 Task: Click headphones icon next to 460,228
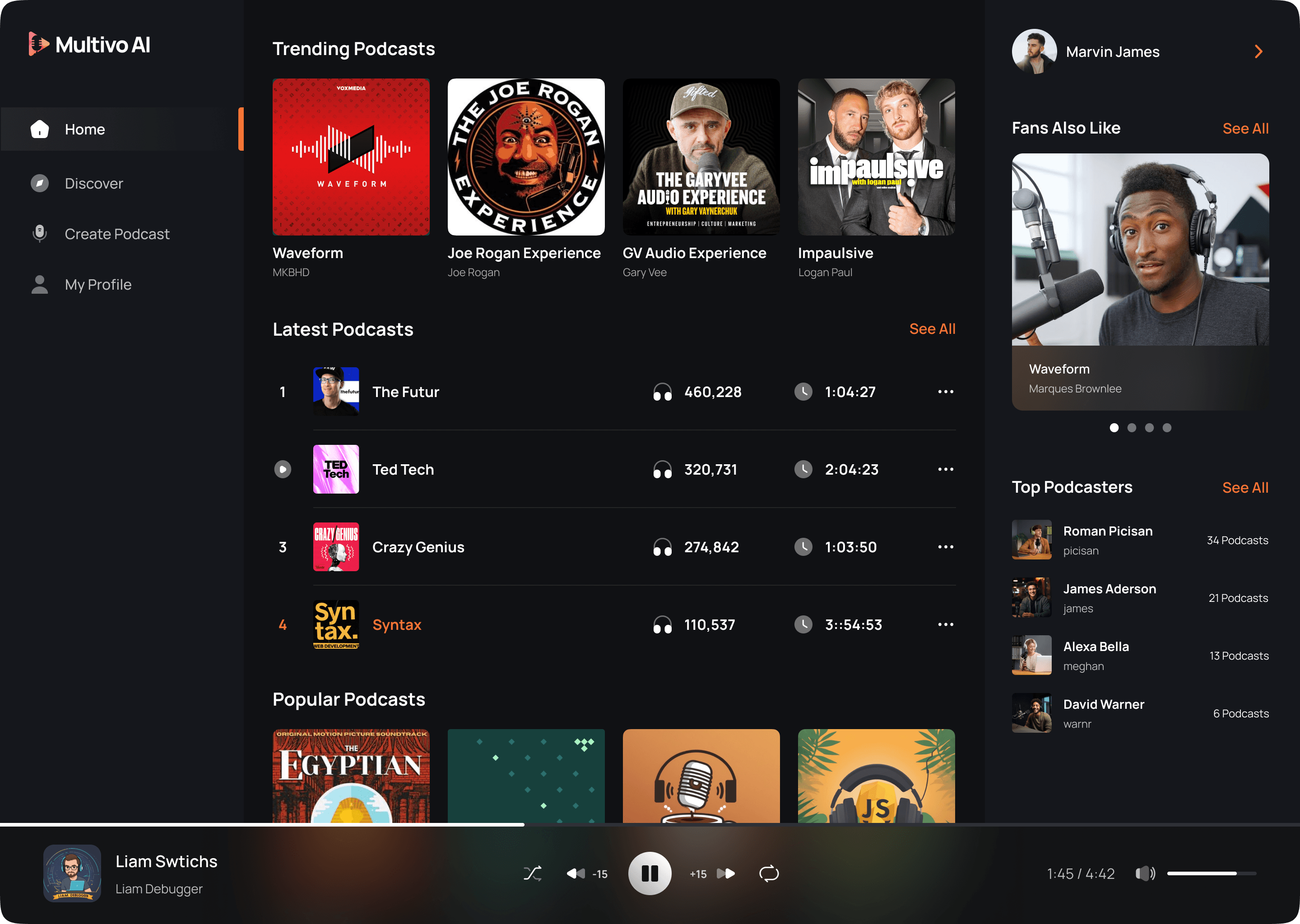(663, 392)
